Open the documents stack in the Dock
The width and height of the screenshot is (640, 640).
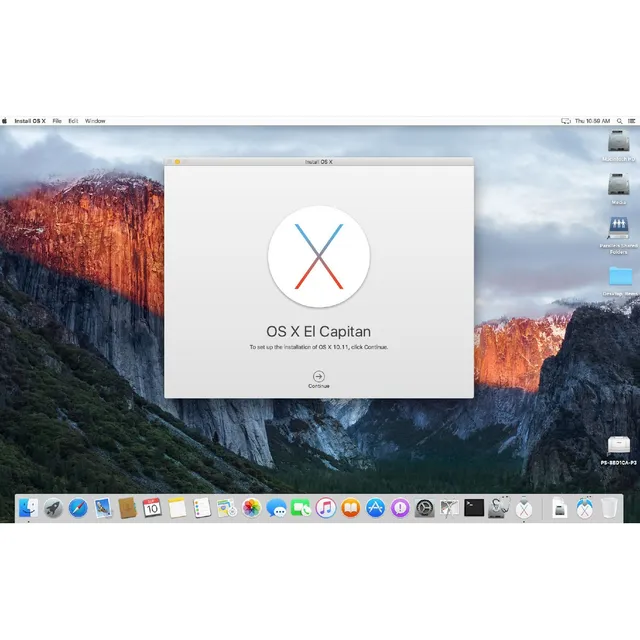(560, 508)
